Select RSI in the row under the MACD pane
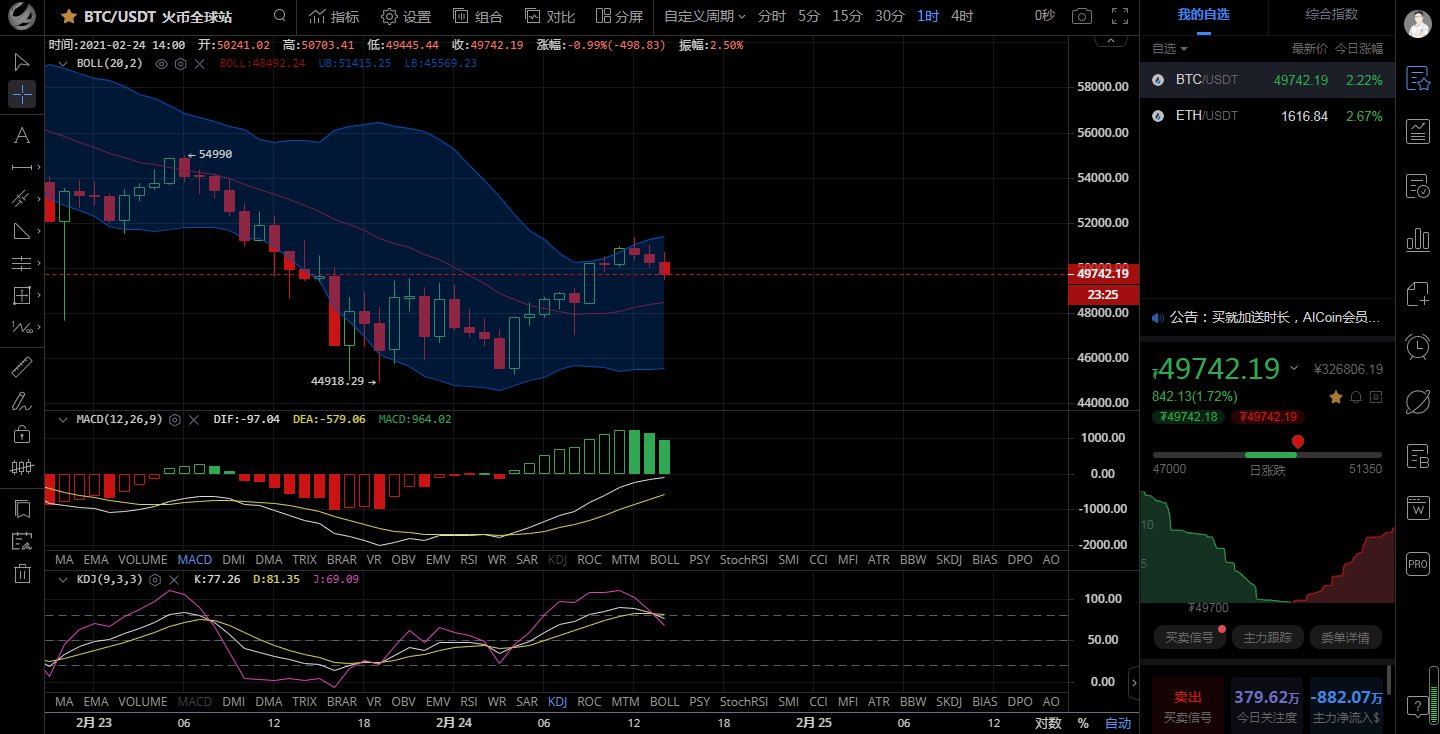The height and width of the screenshot is (734, 1440). pos(469,560)
